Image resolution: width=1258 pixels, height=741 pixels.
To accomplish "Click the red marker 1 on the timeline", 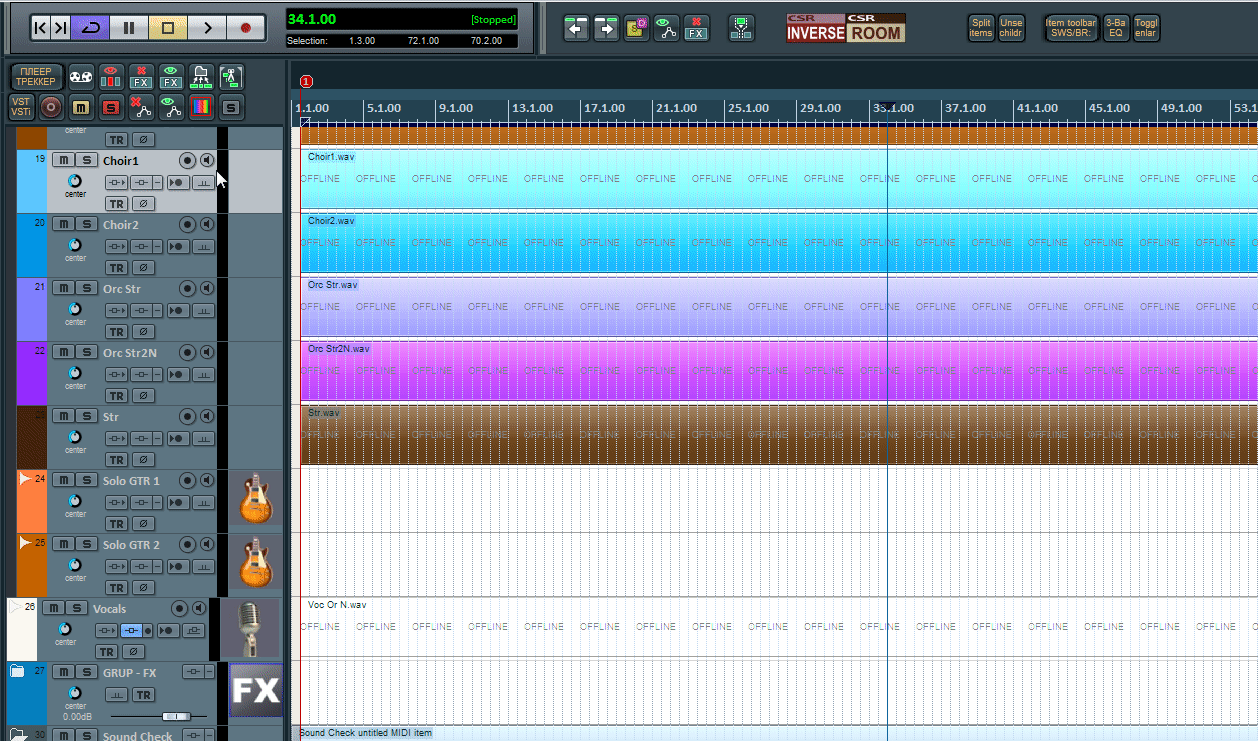I will 306,82.
